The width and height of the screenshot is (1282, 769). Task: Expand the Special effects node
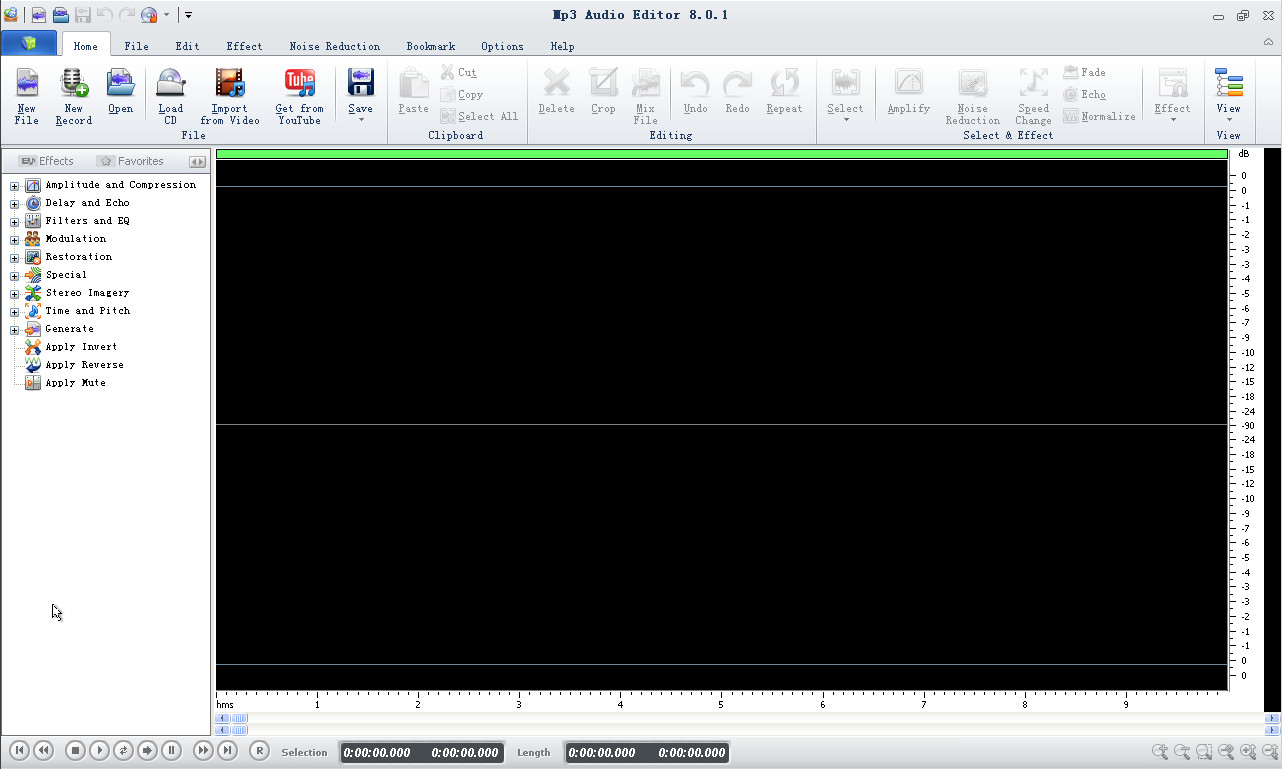[15, 276]
